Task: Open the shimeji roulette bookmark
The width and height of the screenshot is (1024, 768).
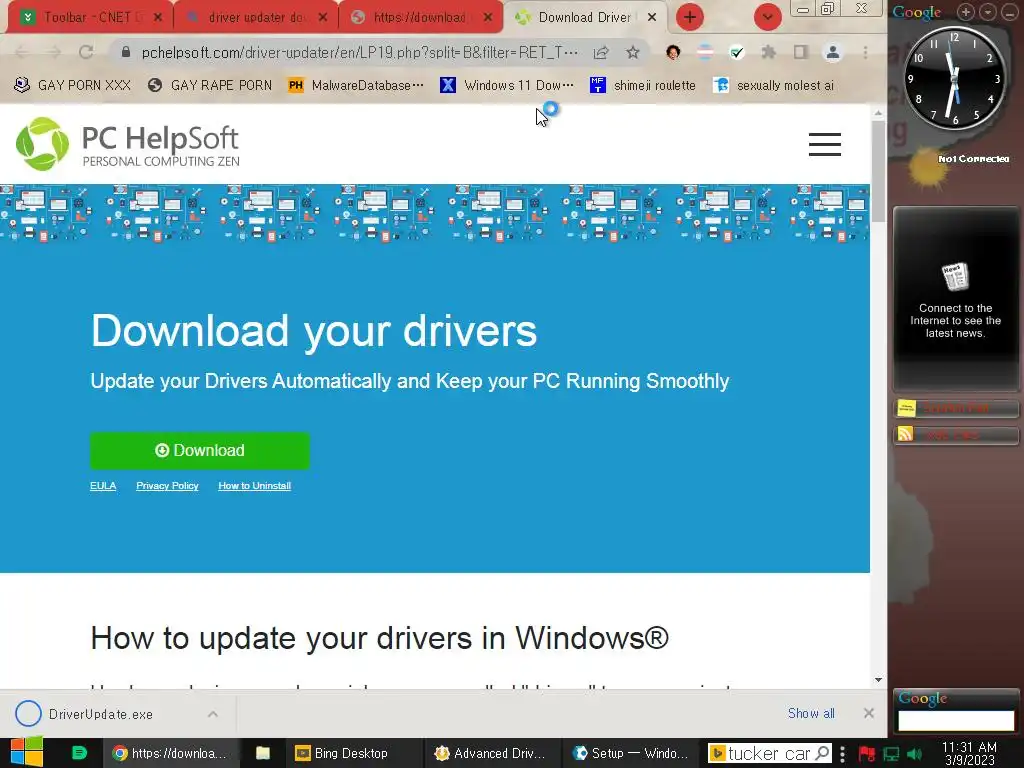Action: (643, 86)
